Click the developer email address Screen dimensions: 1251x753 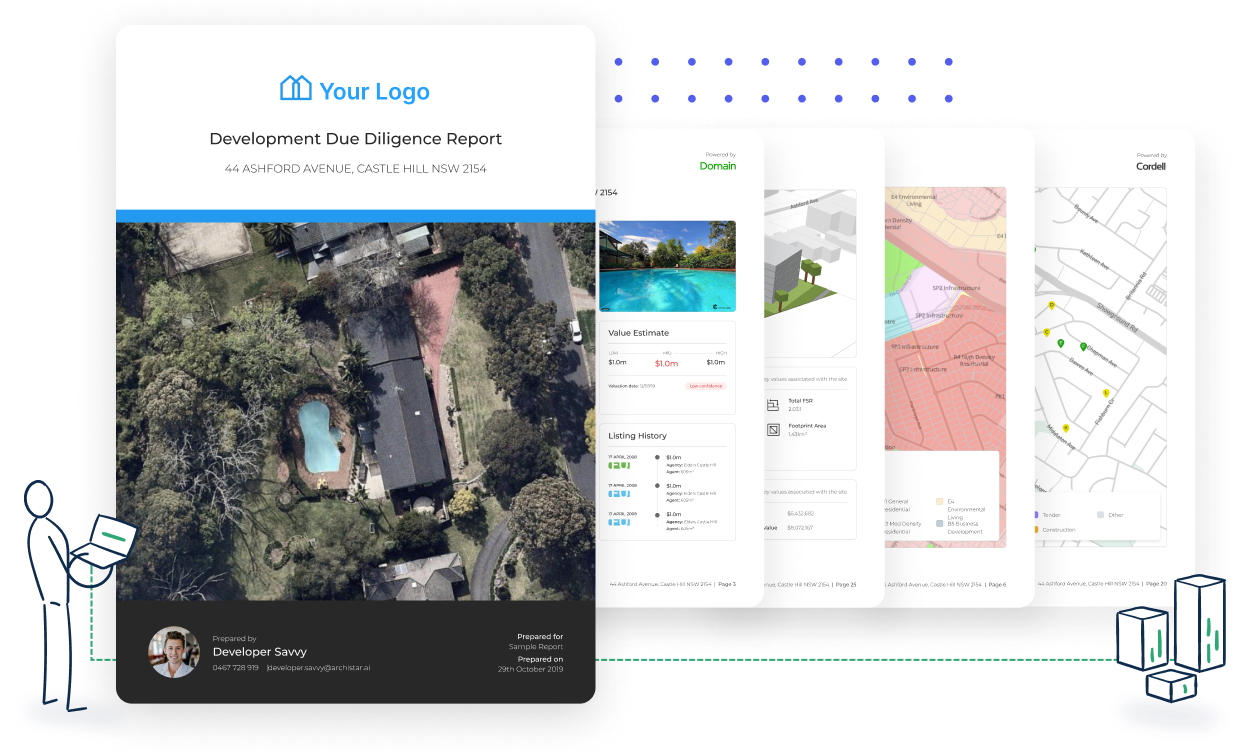click(x=318, y=668)
